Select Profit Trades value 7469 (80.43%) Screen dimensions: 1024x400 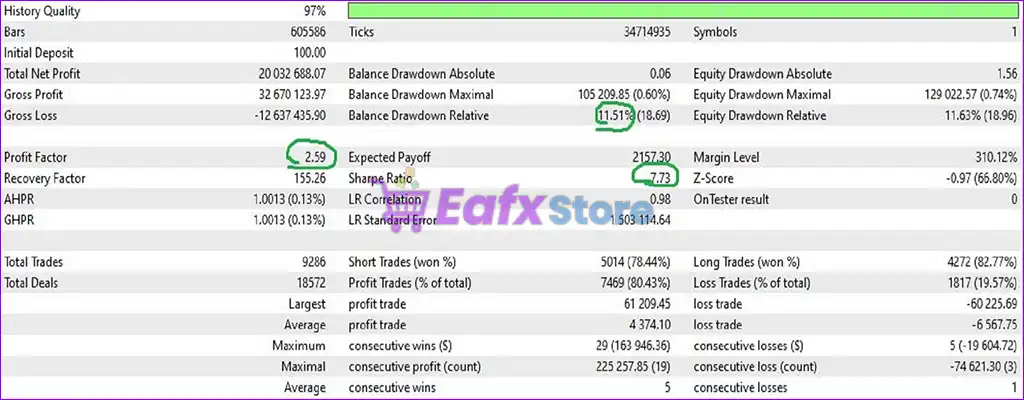coord(635,283)
